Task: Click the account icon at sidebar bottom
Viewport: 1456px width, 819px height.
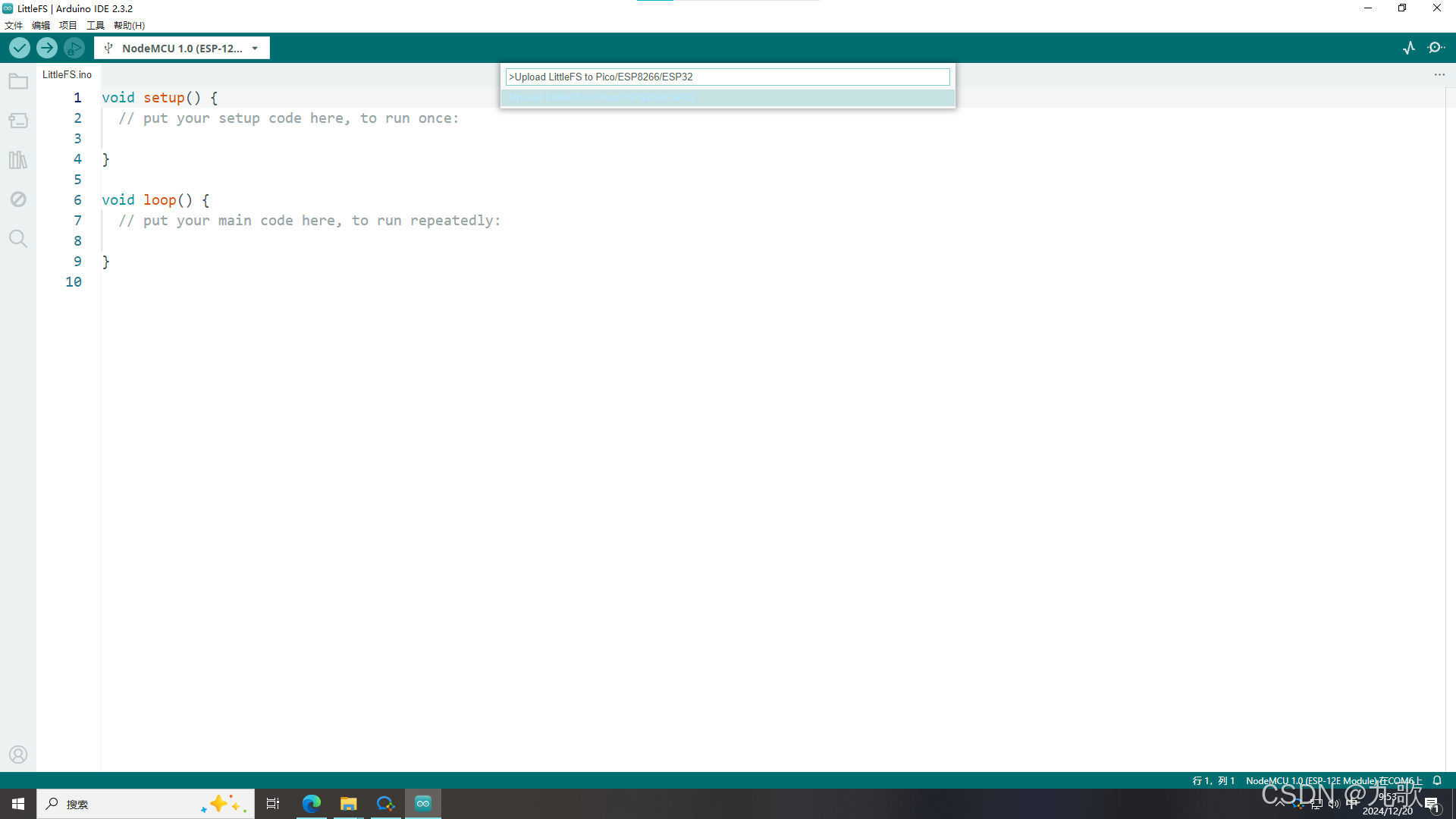Action: pyautogui.click(x=18, y=755)
